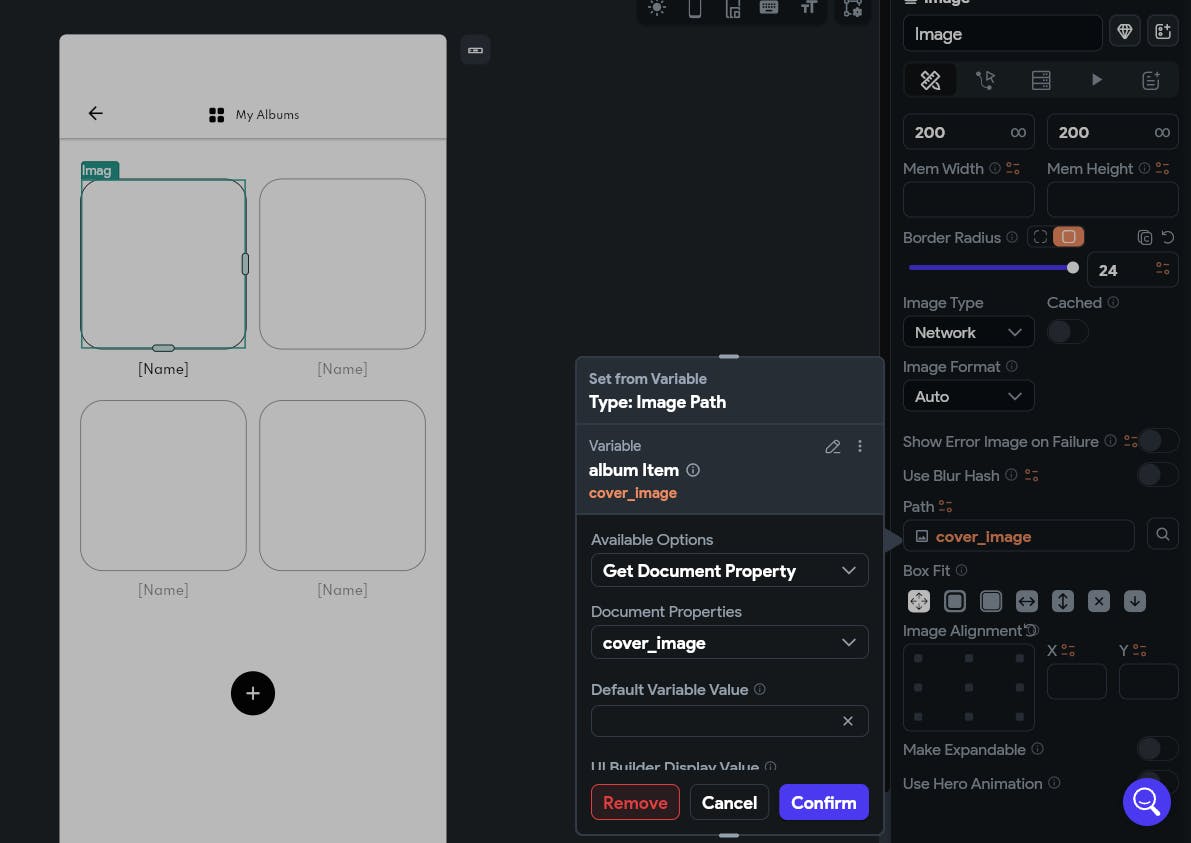The width and height of the screenshot is (1191, 843).
Task: Click the black plus add button
Action: pos(253,693)
